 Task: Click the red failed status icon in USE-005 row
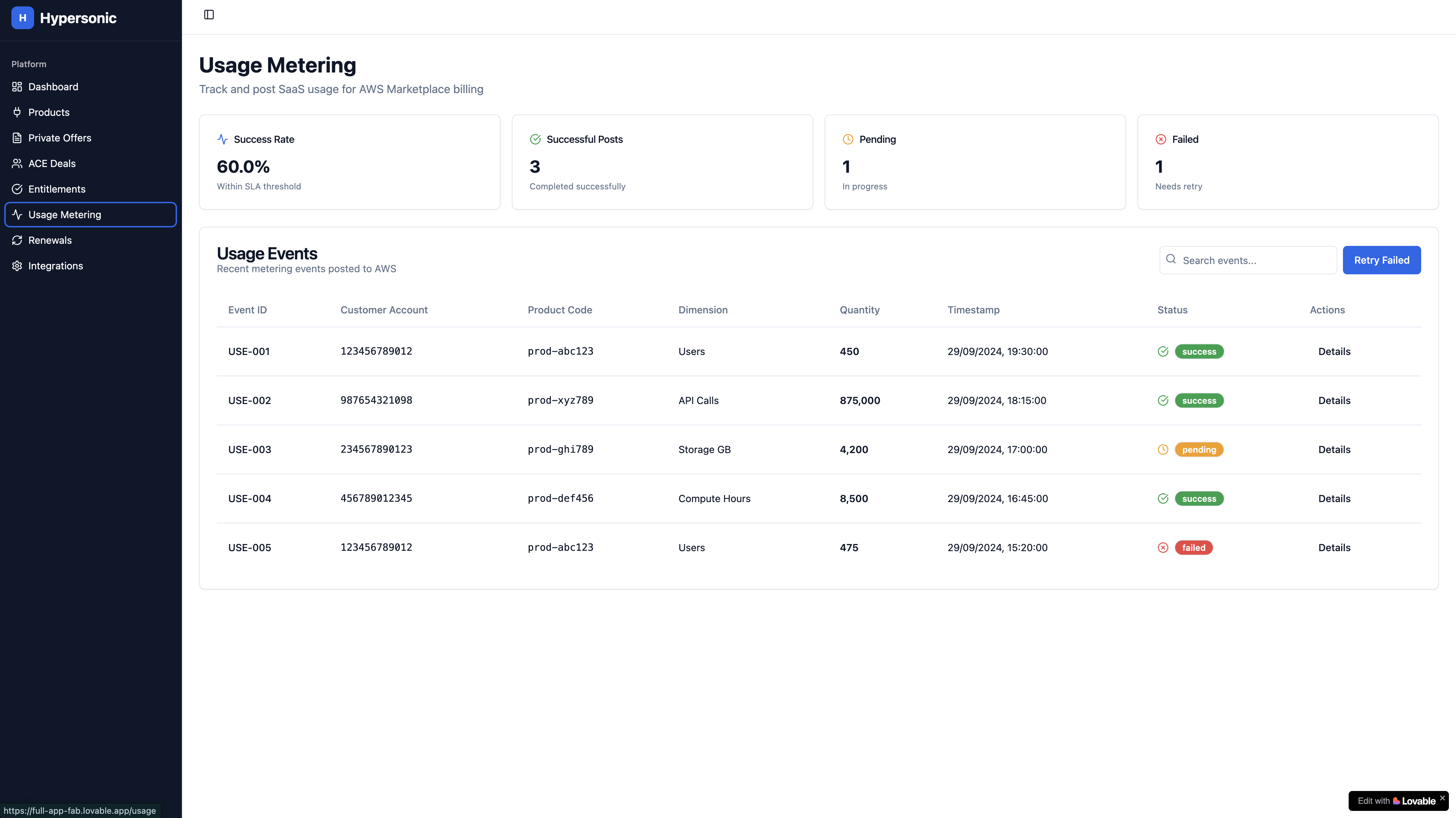(1163, 547)
